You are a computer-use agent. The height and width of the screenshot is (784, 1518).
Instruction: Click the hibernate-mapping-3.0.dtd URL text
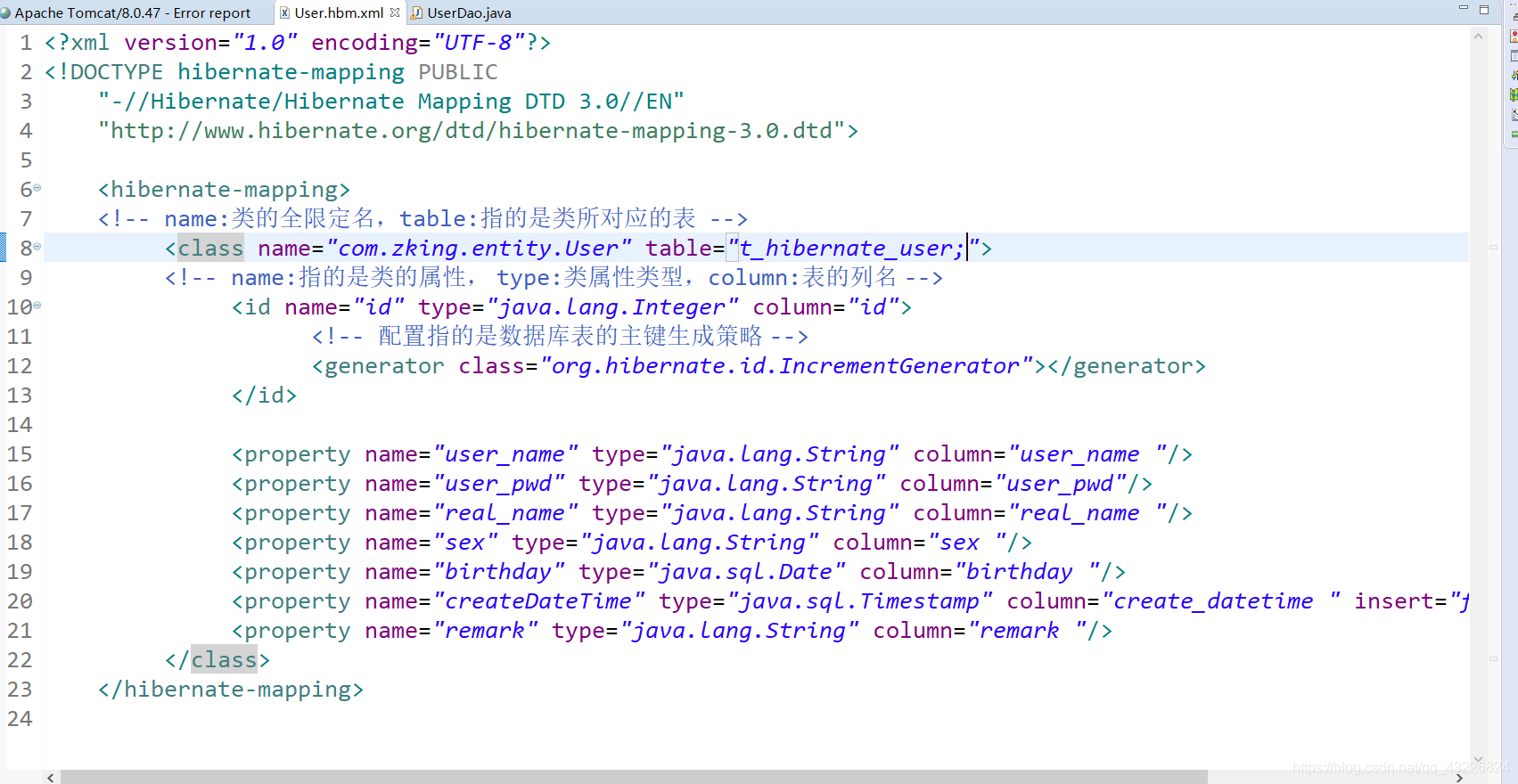(x=471, y=130)
